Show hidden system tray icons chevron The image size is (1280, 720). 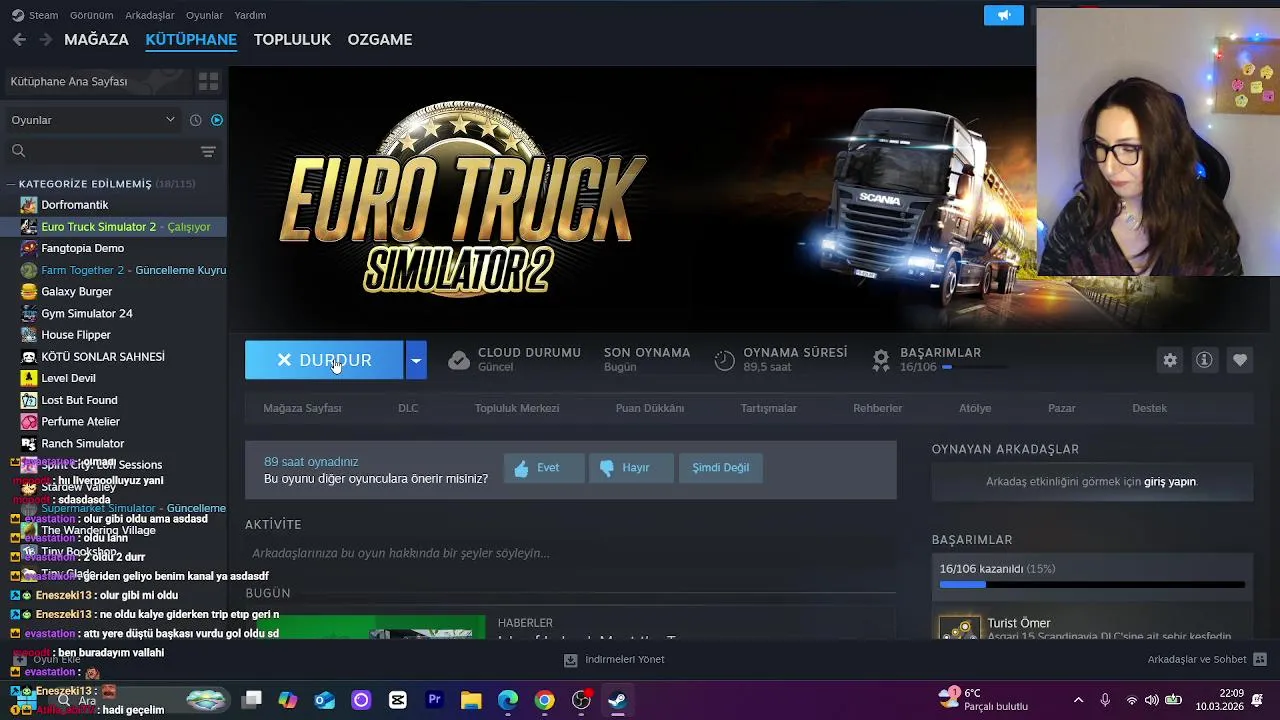pyautogui.click(x=1078, y=700)
